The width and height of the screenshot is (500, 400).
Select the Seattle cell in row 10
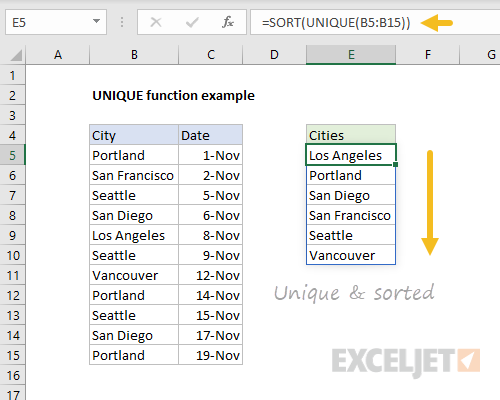[x=134, y=255]
